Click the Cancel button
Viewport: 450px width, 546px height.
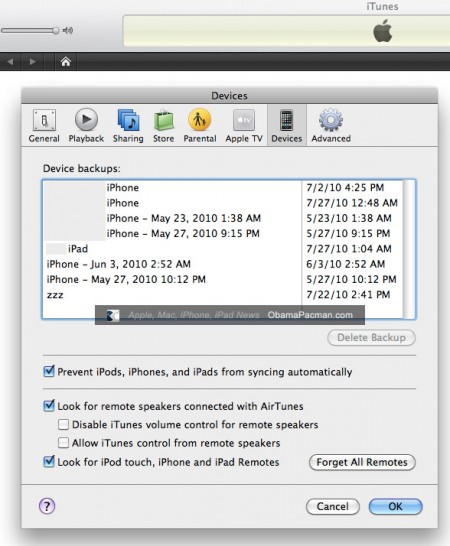(333, 506)
